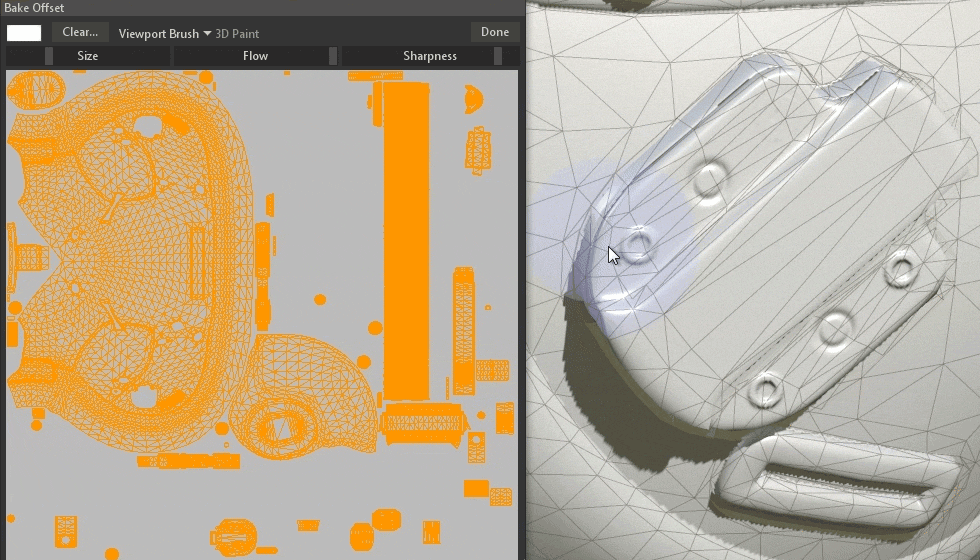
Task: Click the Sharpness slider
Action: (x=430, y=56)
